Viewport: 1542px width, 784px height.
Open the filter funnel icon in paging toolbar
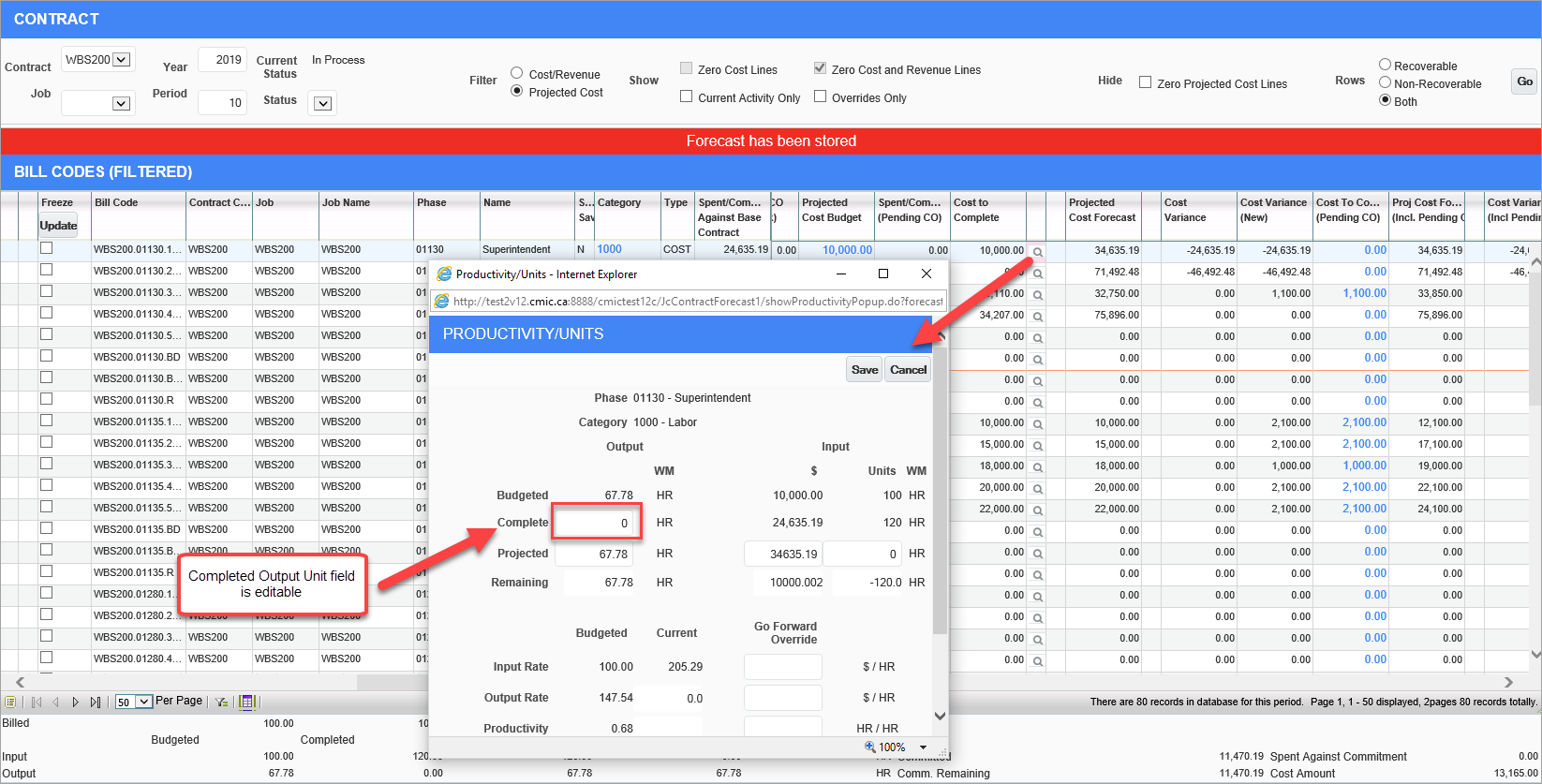(x=221, y=702)
